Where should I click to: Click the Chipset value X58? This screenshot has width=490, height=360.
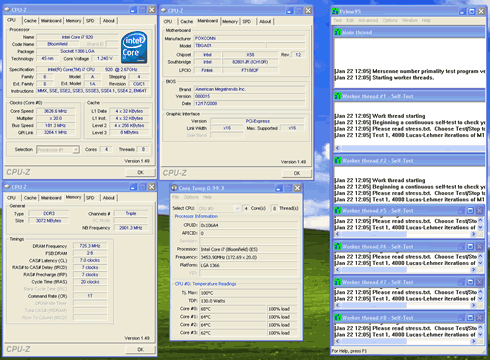pyautogui.click(x=250, y=55)
